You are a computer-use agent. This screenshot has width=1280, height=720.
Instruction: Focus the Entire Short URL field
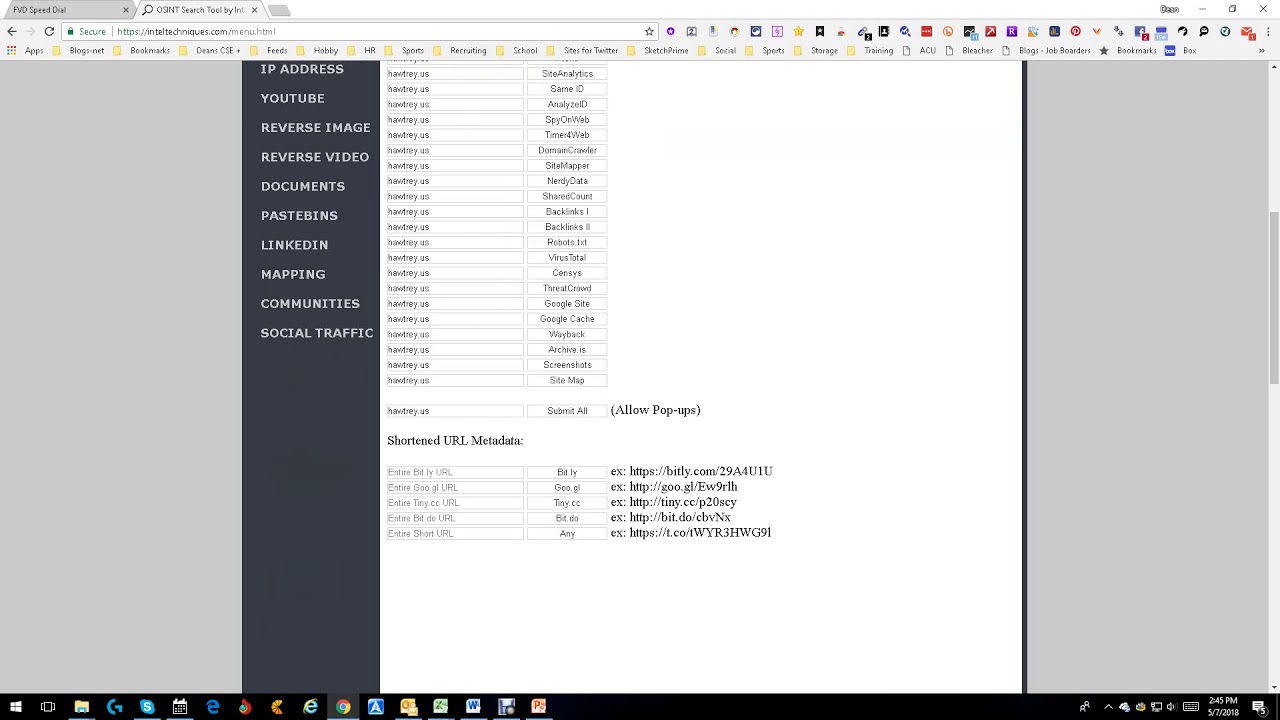tap(455, 534)
